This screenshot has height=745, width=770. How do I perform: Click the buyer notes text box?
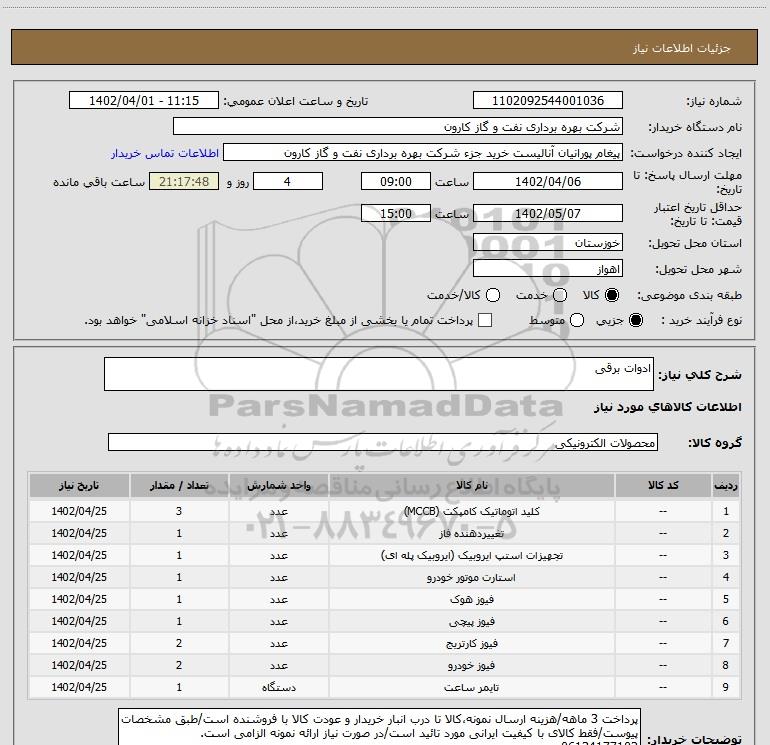tap(380, 727)
